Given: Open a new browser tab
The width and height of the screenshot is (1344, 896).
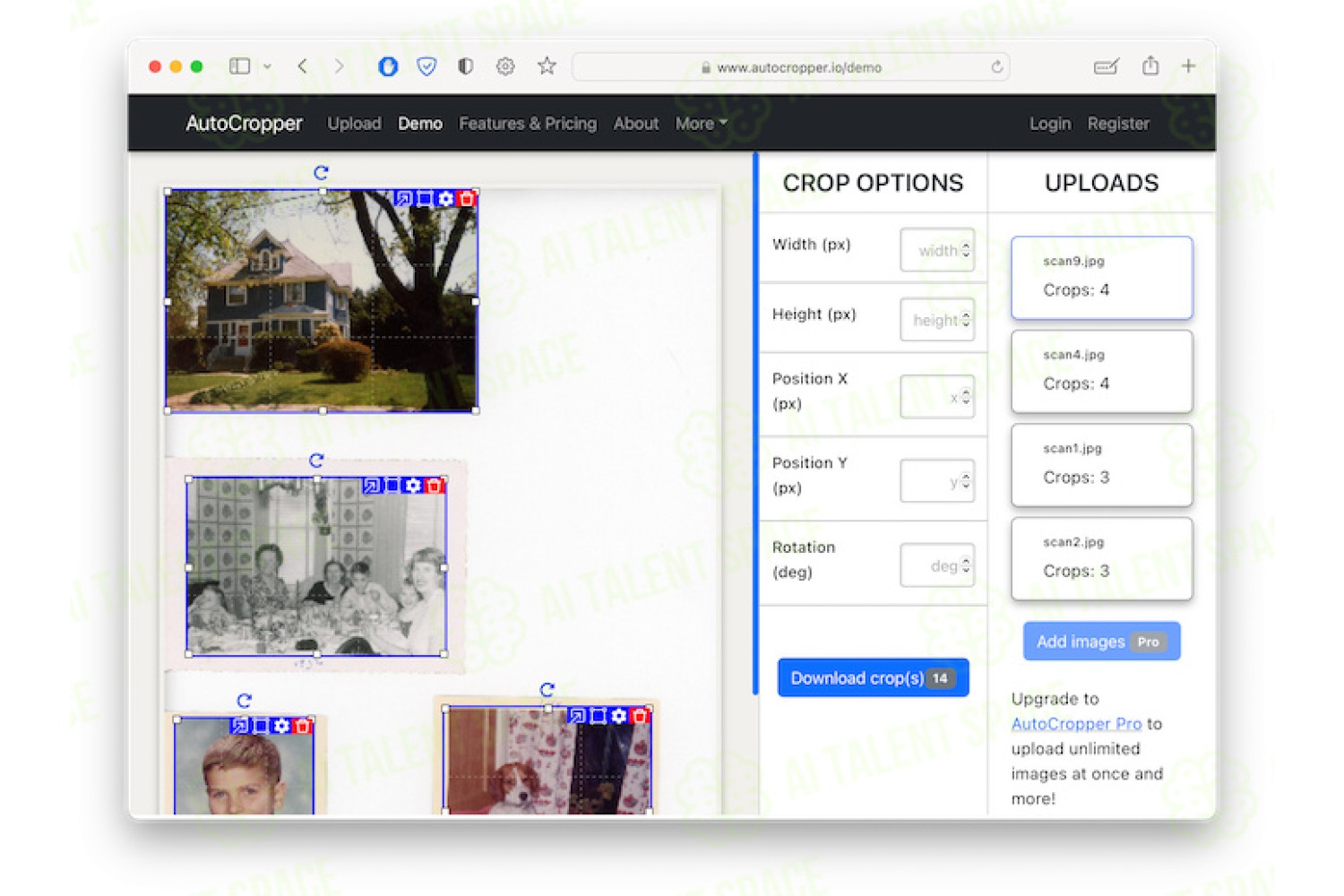Looking at the screenshot, I should [1189, 66].
